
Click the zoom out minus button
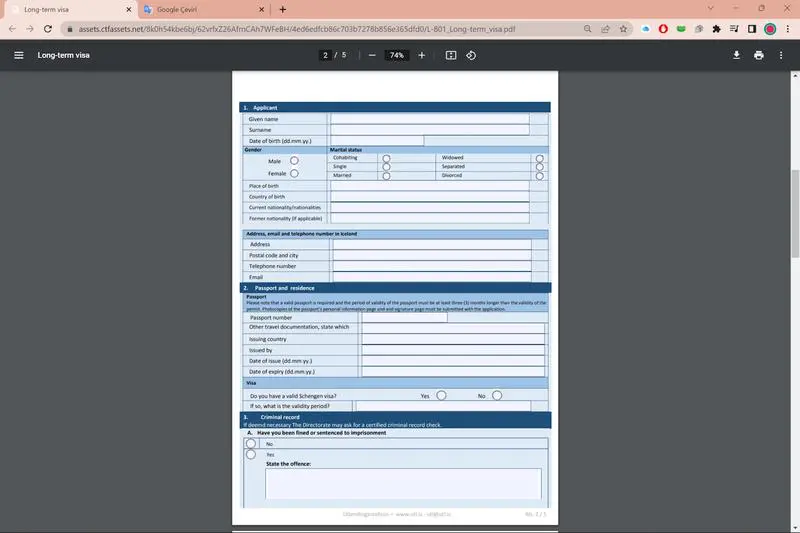(372, 55)
